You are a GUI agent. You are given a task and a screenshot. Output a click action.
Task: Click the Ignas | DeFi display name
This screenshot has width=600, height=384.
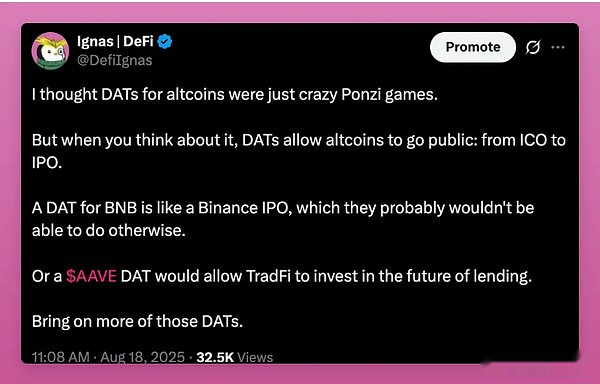tap(115, 41)
